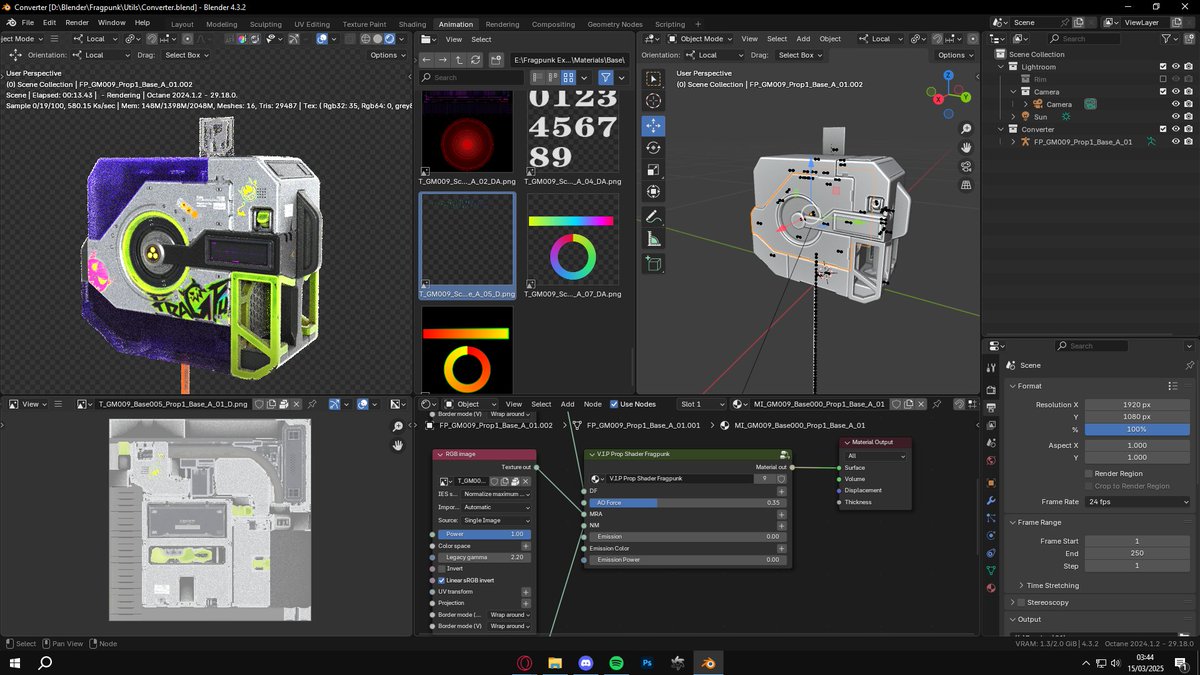The image size is (1200, 675).
Task: Toggle the camera view icon in viewport
Action: 966,167
